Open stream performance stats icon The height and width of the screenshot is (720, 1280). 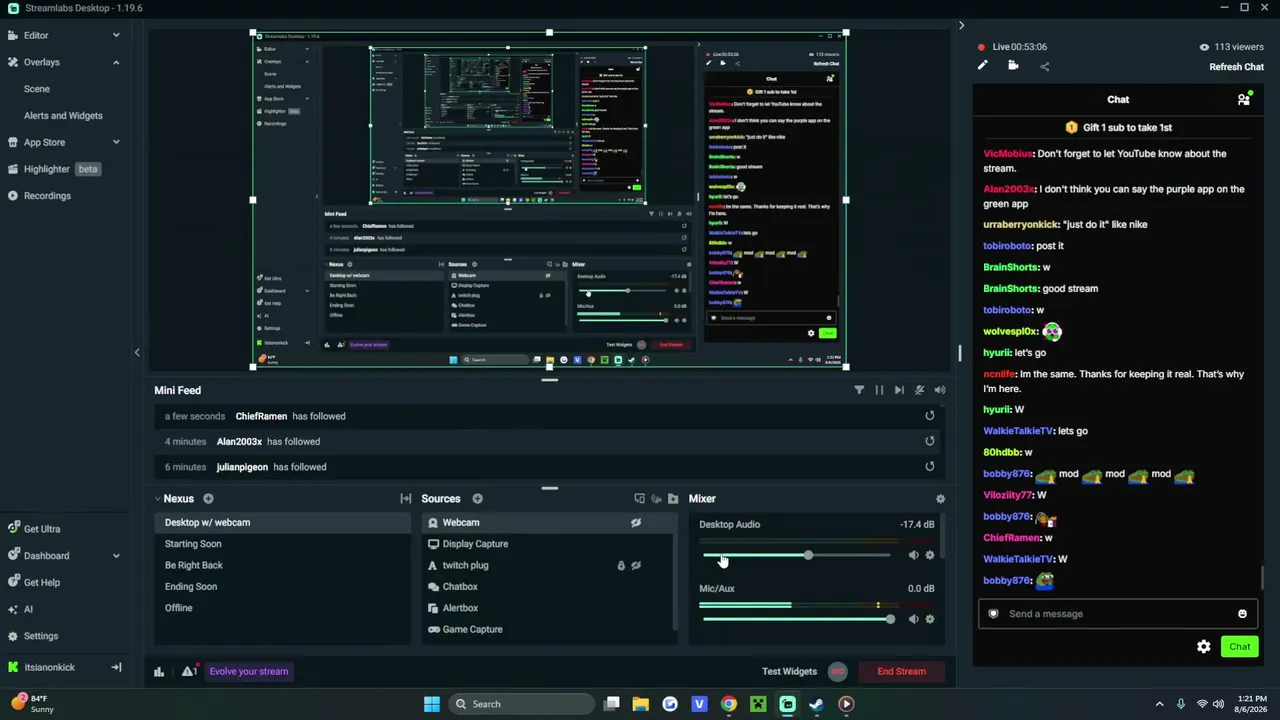click(x=159, y=672)
